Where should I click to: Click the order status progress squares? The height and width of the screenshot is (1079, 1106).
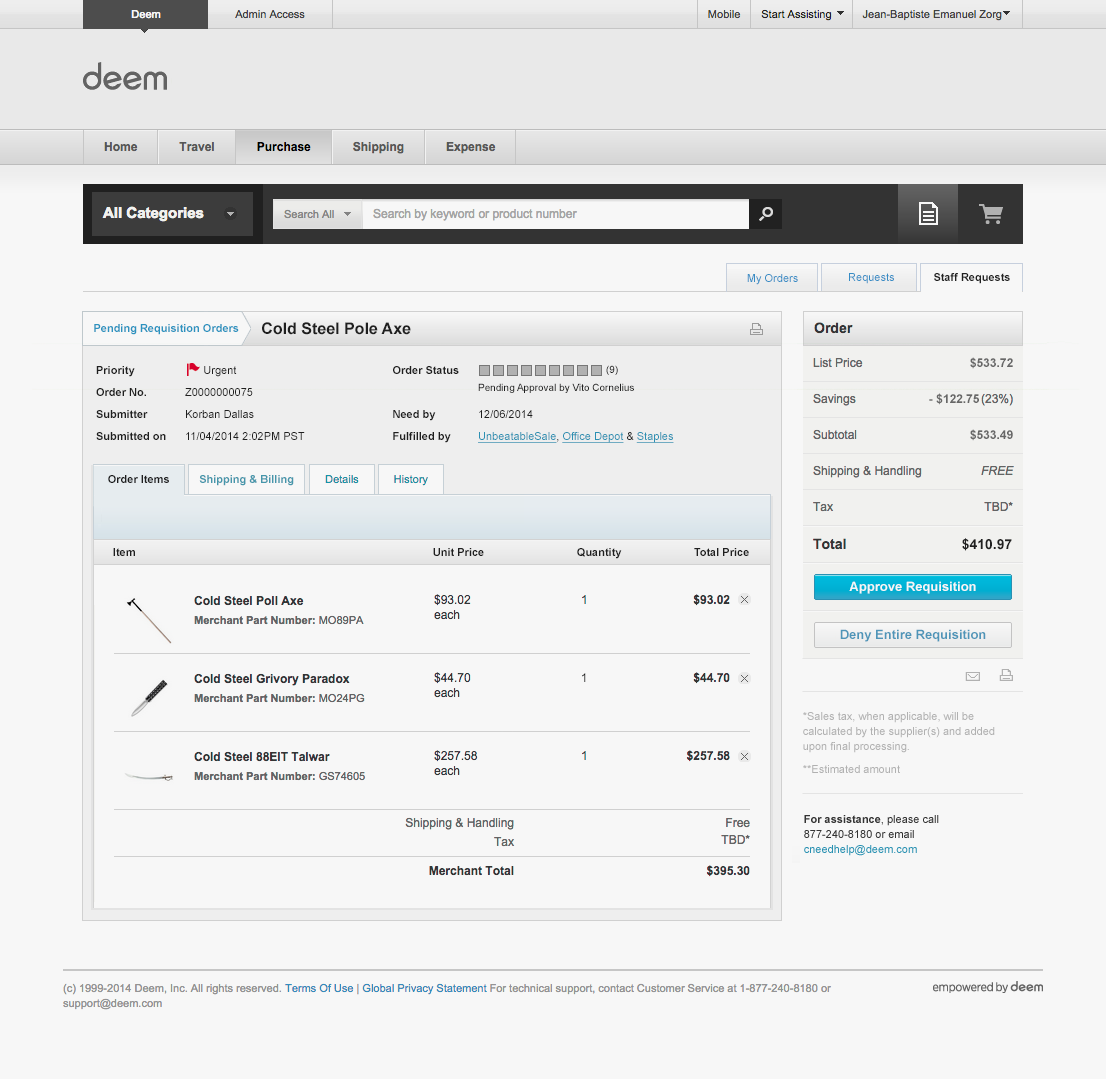click(x=540, y=370)
